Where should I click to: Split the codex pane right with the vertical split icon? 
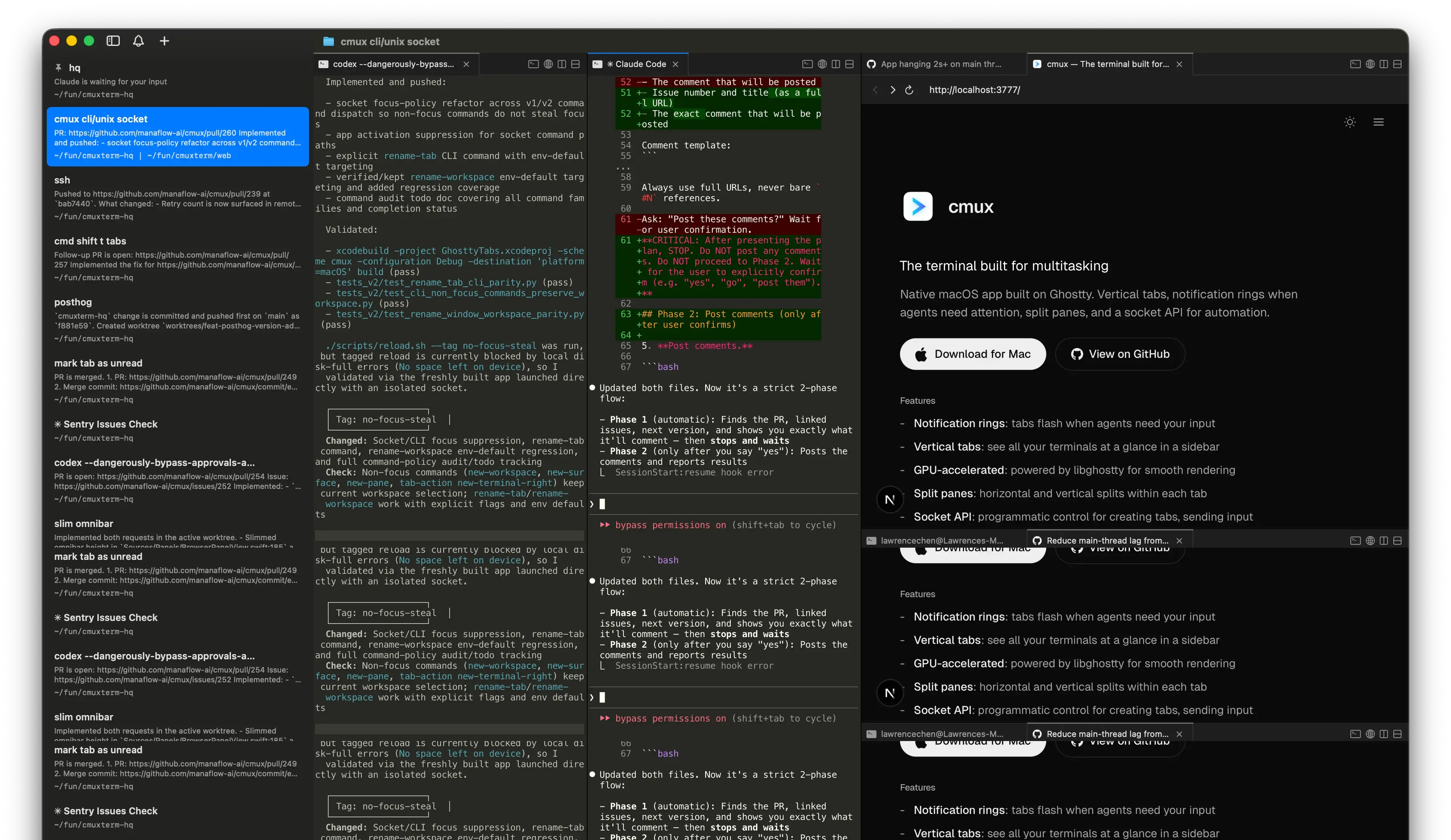[x=562, y=65]
